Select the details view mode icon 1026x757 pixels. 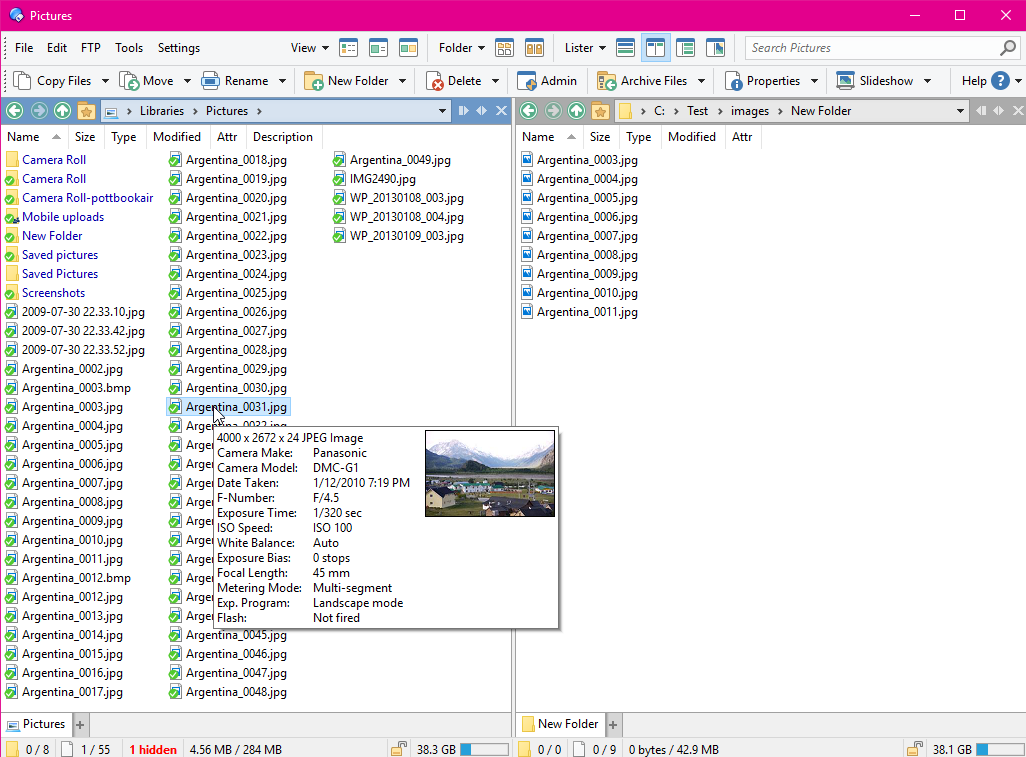347,47
